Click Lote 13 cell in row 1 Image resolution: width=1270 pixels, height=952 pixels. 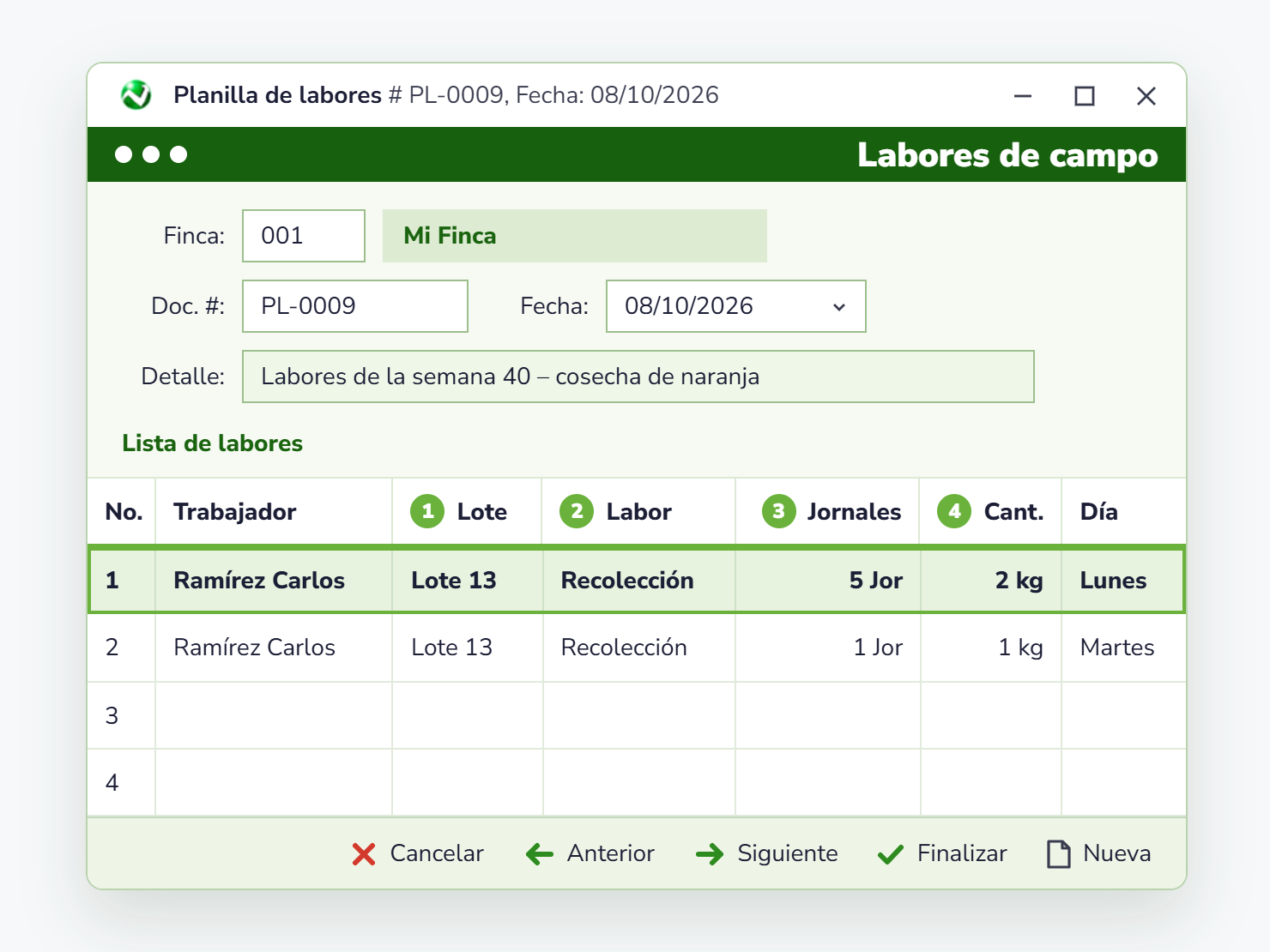click(468, 581)
